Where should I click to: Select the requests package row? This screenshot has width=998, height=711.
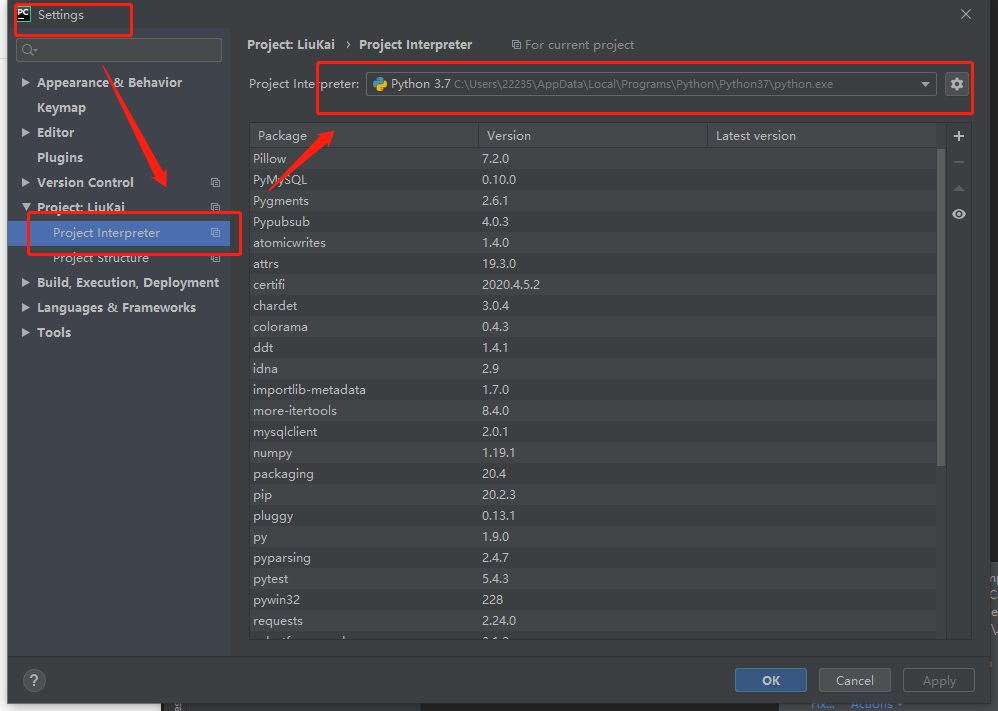click(593, 621)
